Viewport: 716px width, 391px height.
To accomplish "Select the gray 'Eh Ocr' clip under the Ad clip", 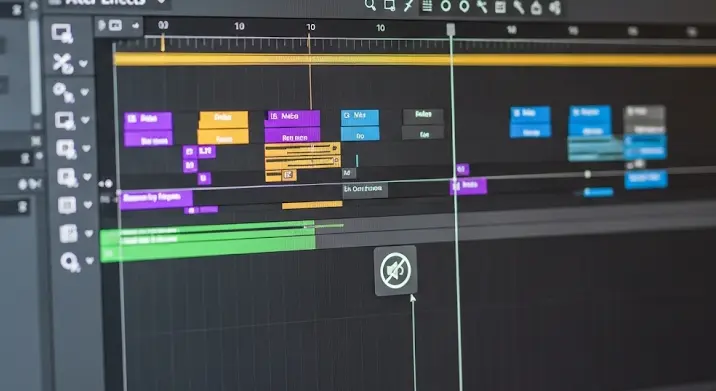I will (x=365, y=189).
